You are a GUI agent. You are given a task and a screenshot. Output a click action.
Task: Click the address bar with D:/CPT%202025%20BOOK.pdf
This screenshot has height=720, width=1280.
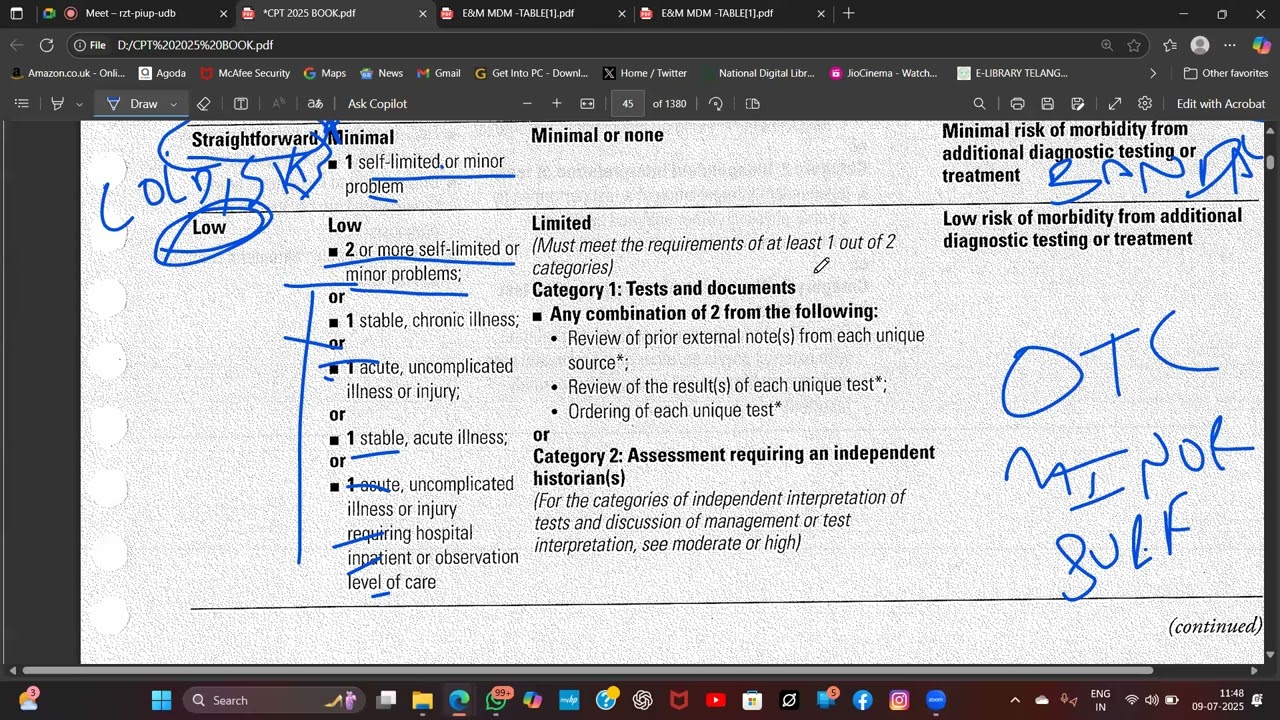pyautogui.click(x=194, y=45)
